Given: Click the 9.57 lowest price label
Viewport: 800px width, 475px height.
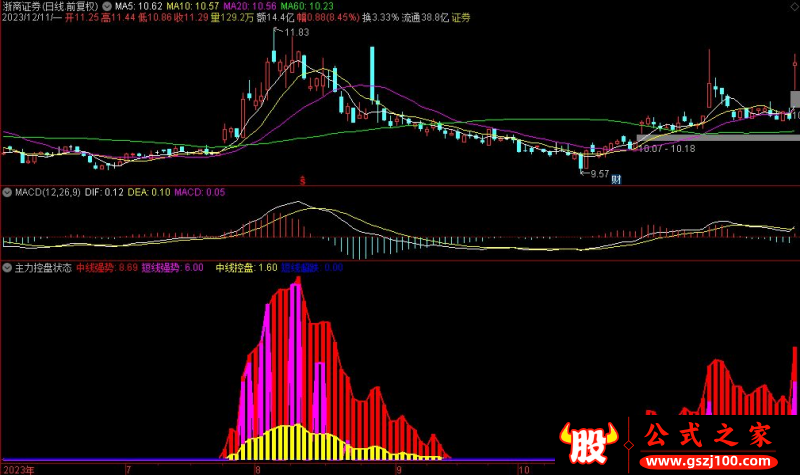Looking at the screenshot, I should coord(599,174).
